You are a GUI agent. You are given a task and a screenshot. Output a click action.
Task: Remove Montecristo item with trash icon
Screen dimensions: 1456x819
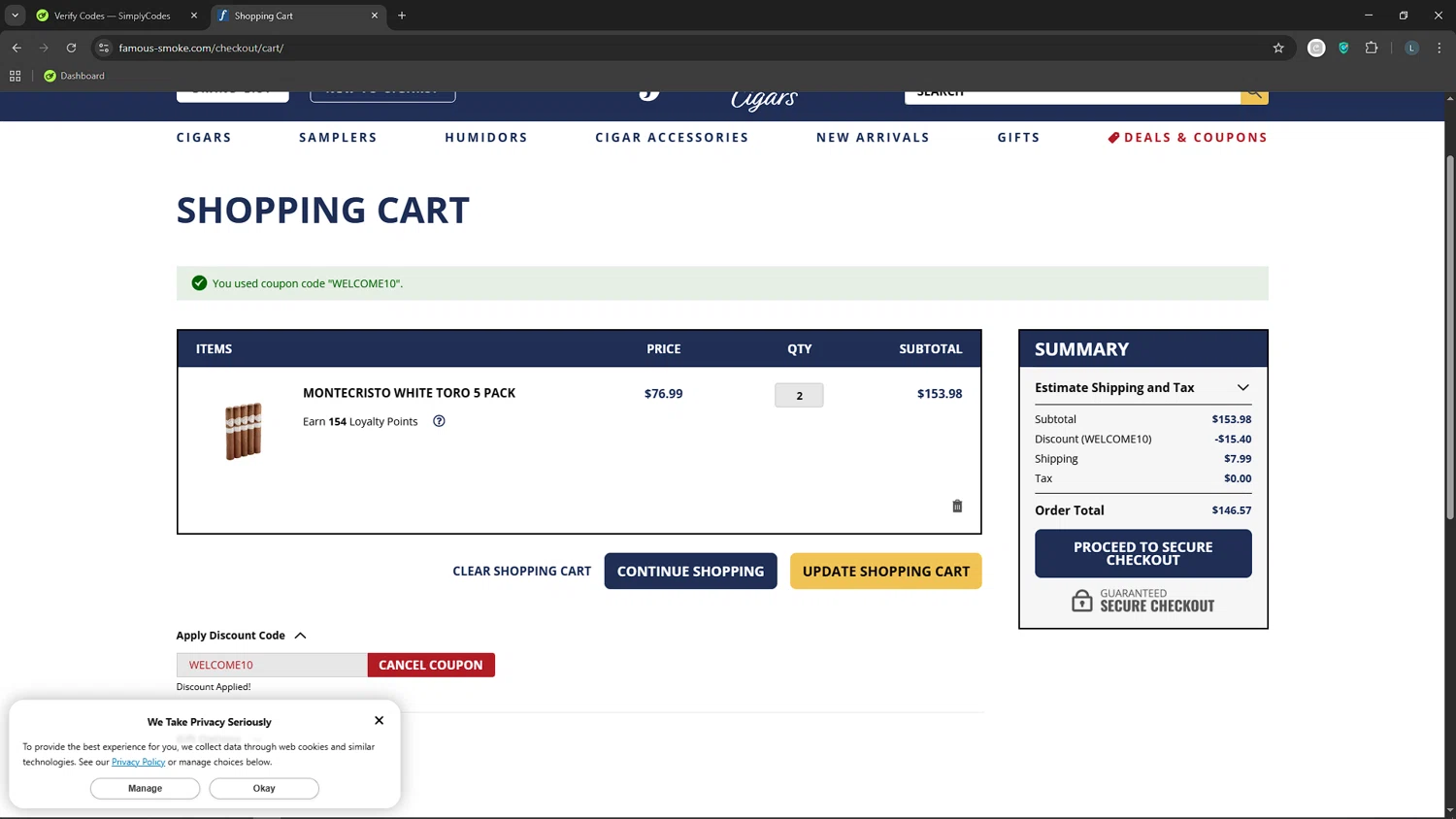(957, 506)
